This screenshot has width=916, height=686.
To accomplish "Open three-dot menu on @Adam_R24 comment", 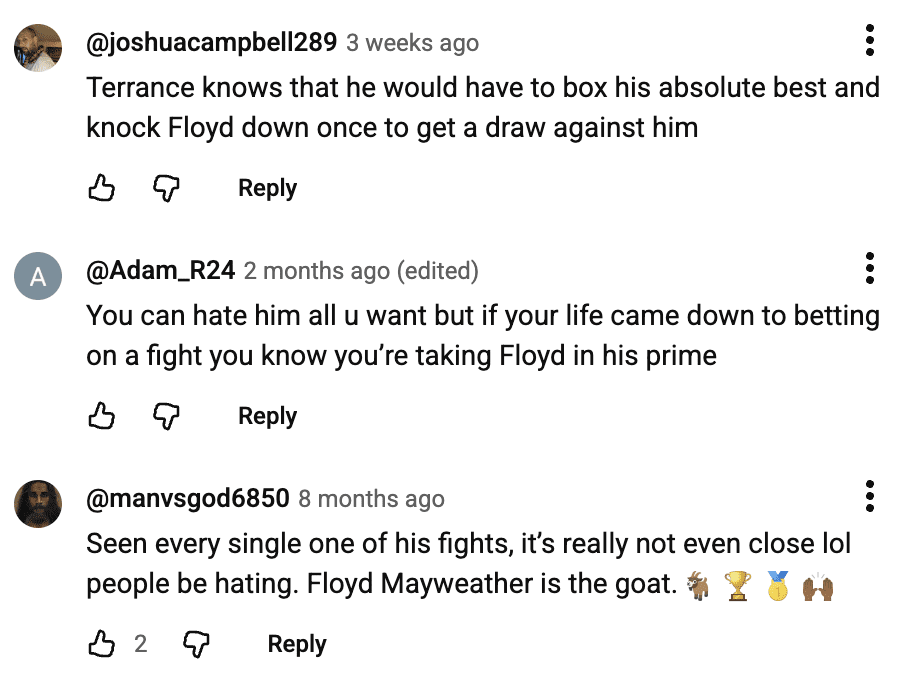I will (870, 268).
